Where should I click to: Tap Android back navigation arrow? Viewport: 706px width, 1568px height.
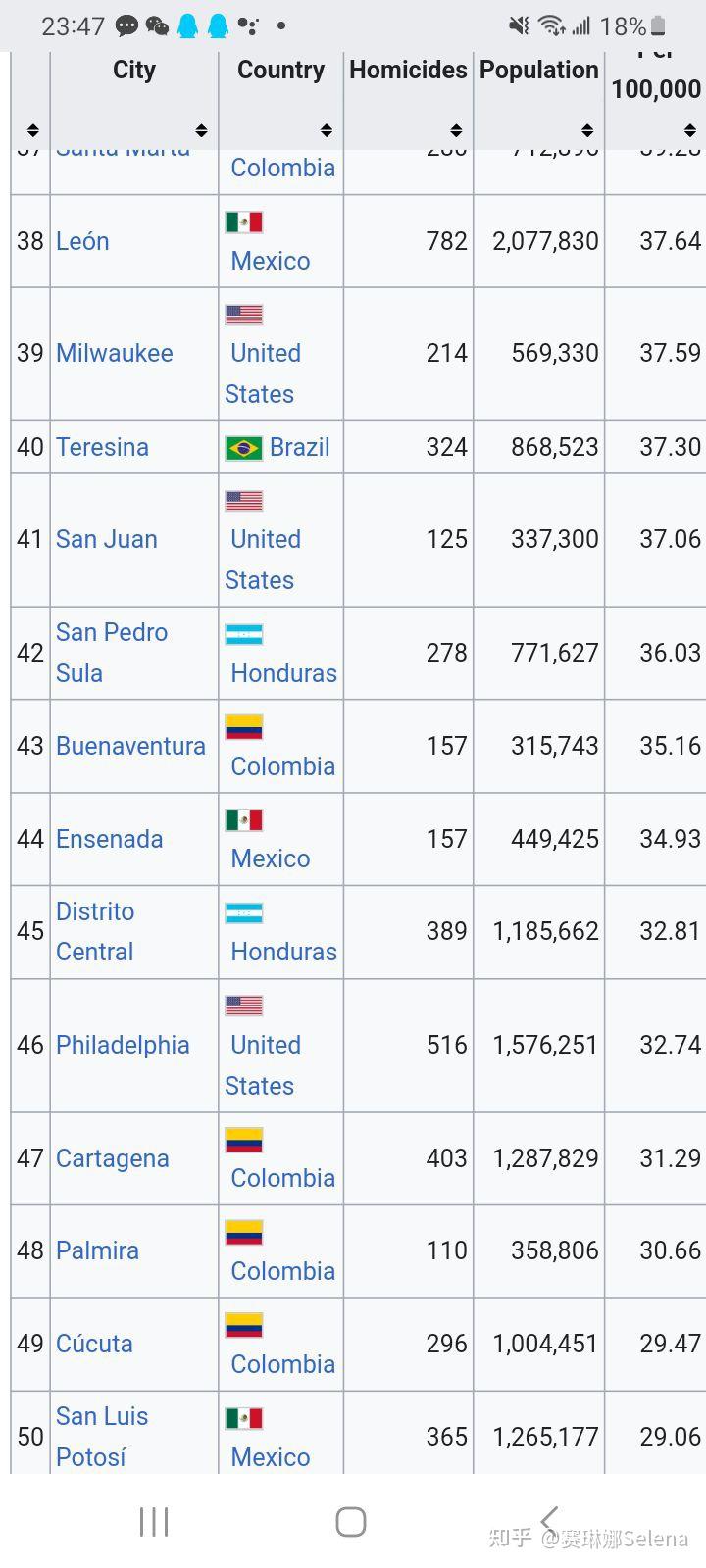[549, 1521]
